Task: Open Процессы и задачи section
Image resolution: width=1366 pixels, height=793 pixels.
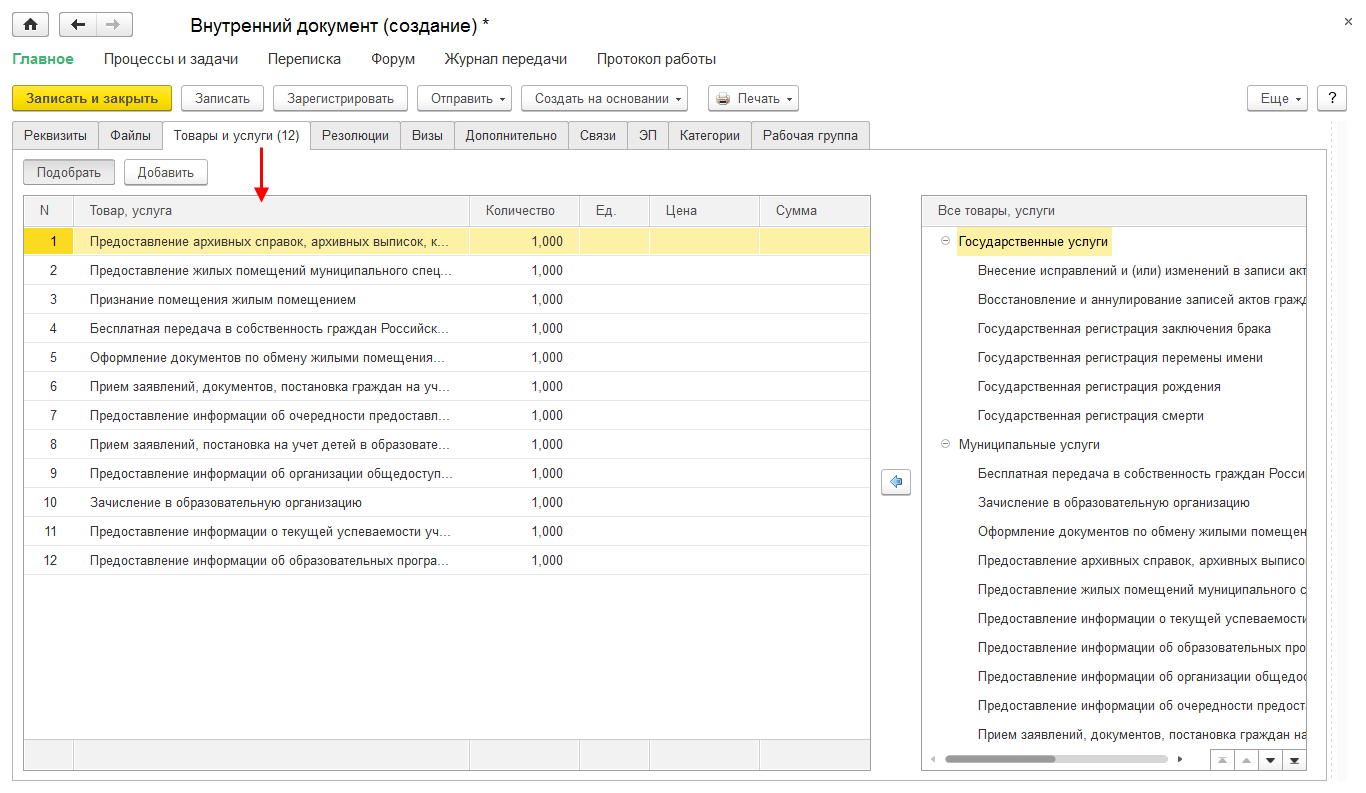Action: coord(171,59)
